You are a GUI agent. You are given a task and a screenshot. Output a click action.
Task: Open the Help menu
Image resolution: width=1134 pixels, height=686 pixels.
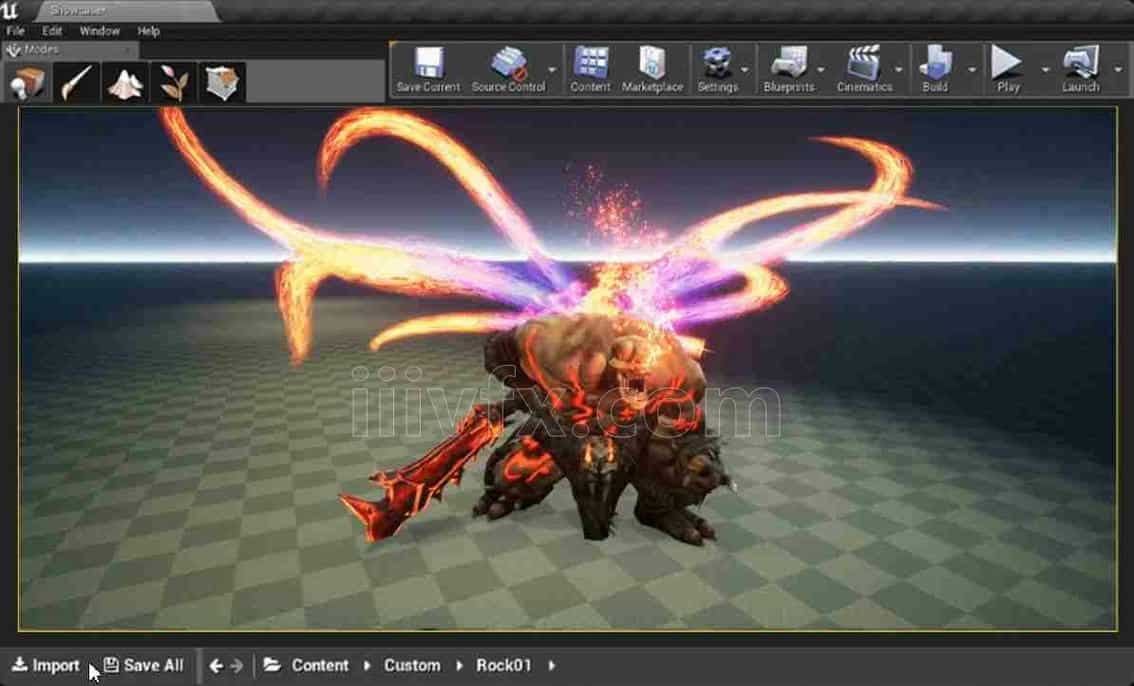pyautogui.click(x=148, y=31)
